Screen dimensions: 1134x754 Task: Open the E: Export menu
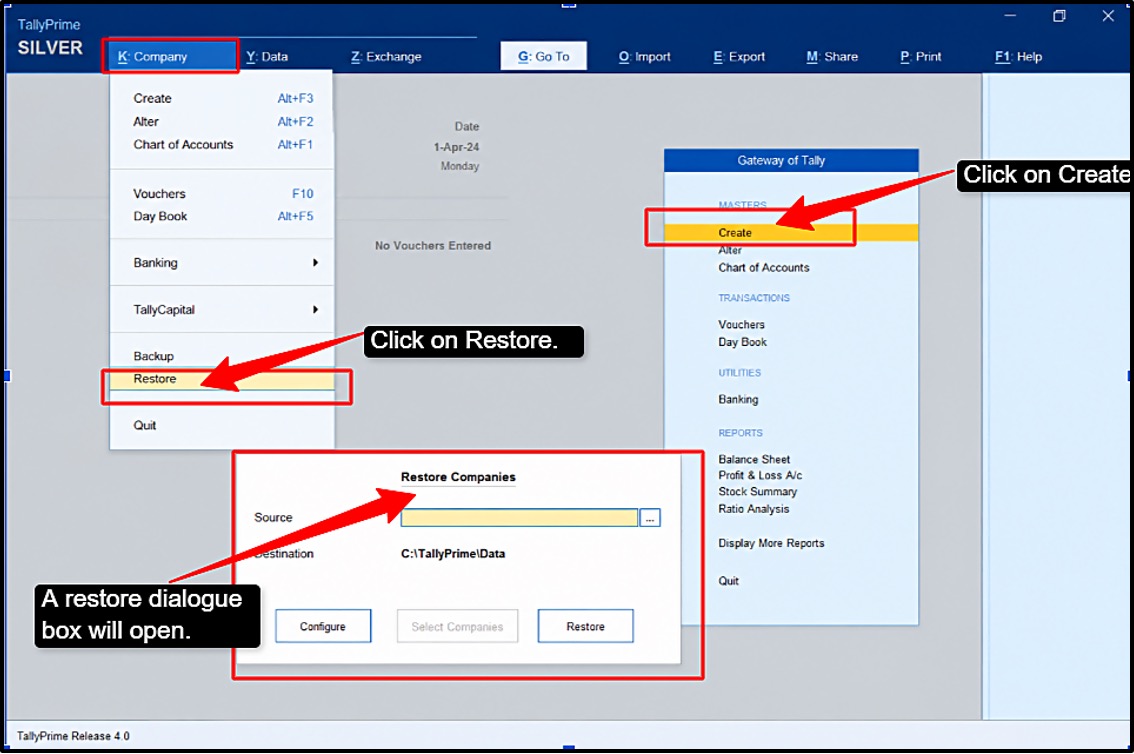(x=738, y=56)
